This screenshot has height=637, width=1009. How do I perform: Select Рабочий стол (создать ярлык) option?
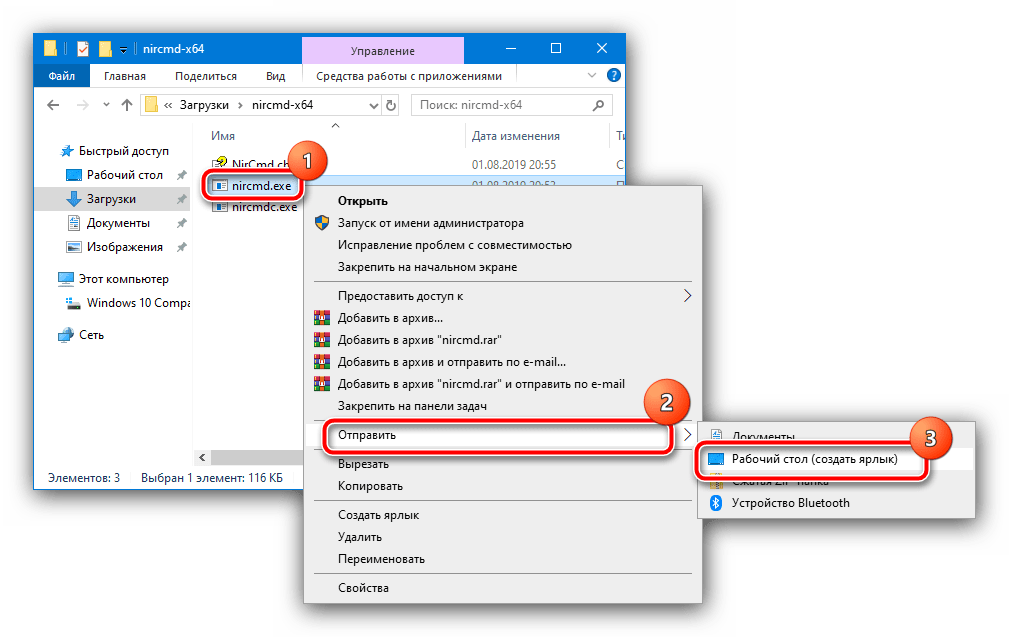pos(814,459)
